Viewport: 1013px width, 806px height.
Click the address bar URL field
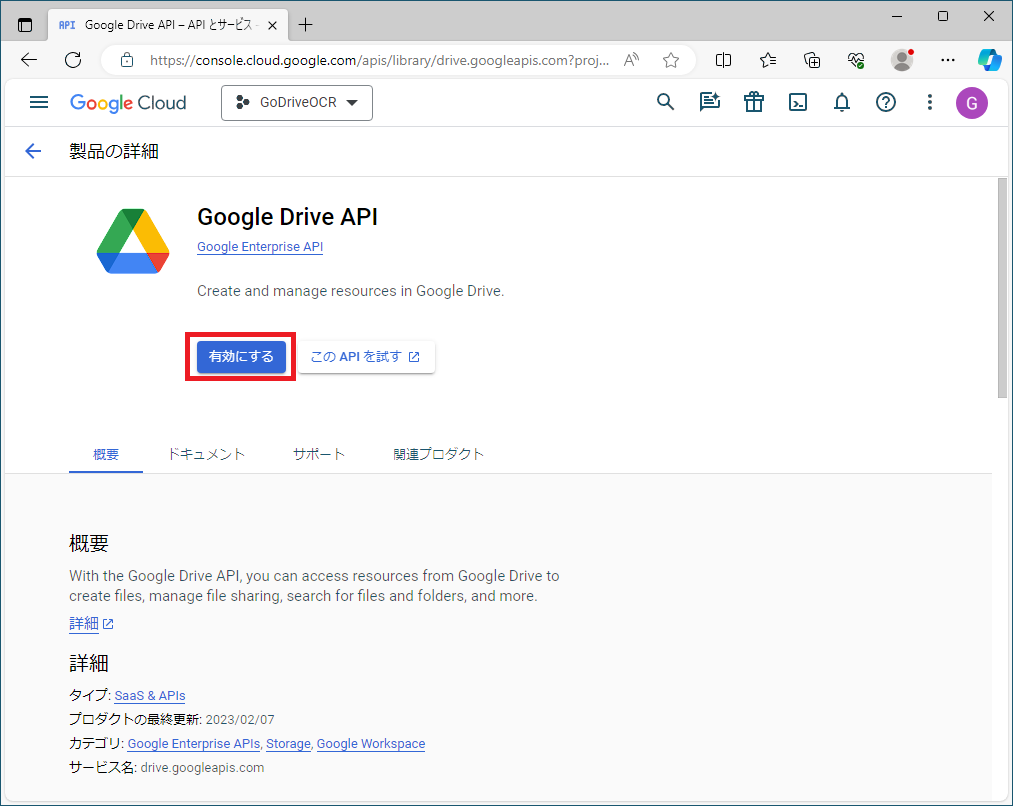click(x=379, y=60)
